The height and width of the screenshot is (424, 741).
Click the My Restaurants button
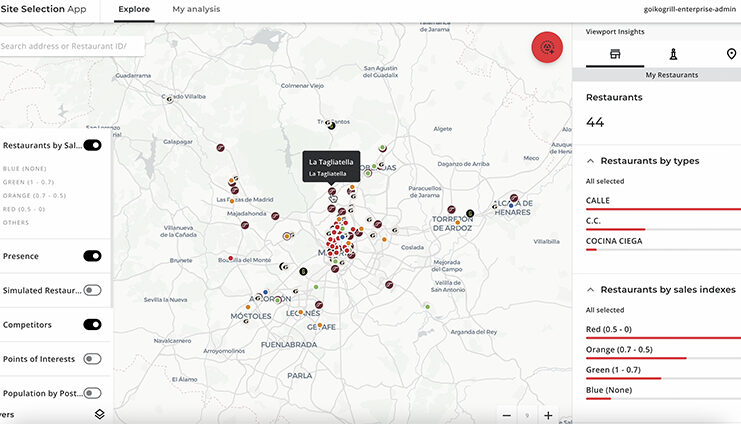(x=672, y=75)
